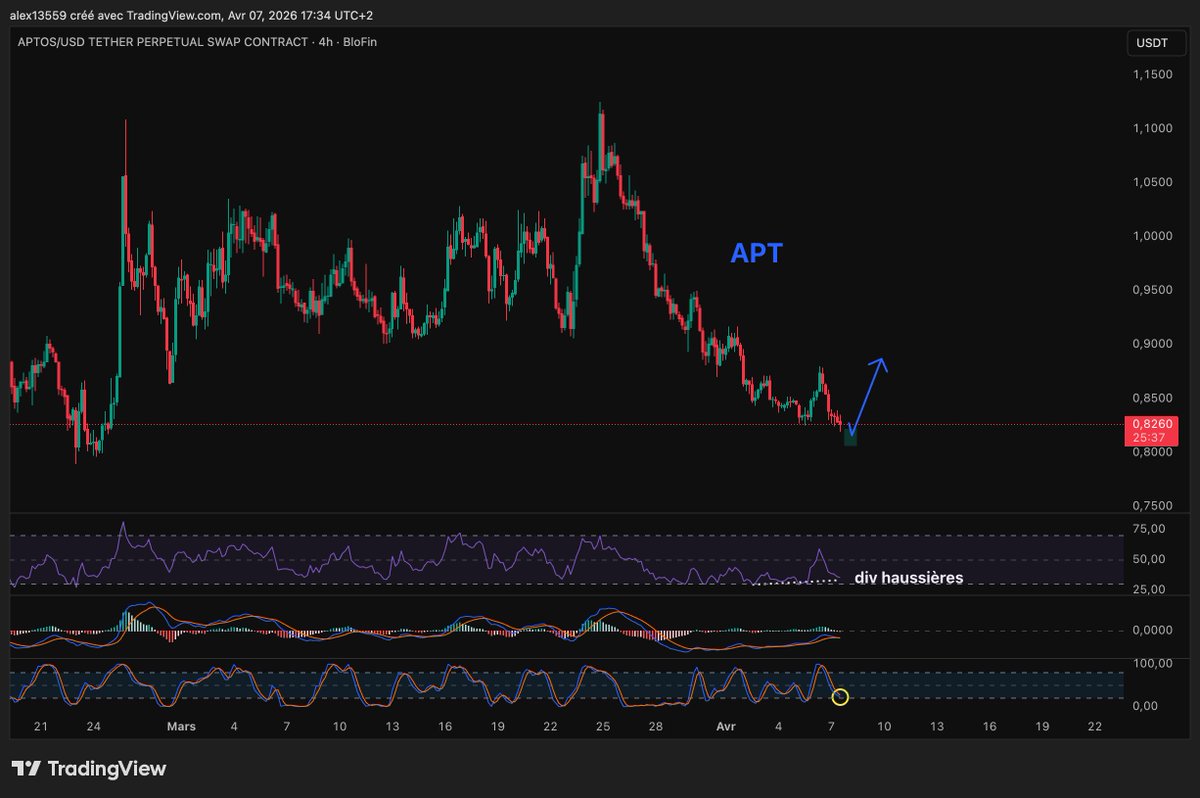Screen dimensions: 1200x798
Task: Click the 25 date label on time axis
Action: (x=603, y=727)
